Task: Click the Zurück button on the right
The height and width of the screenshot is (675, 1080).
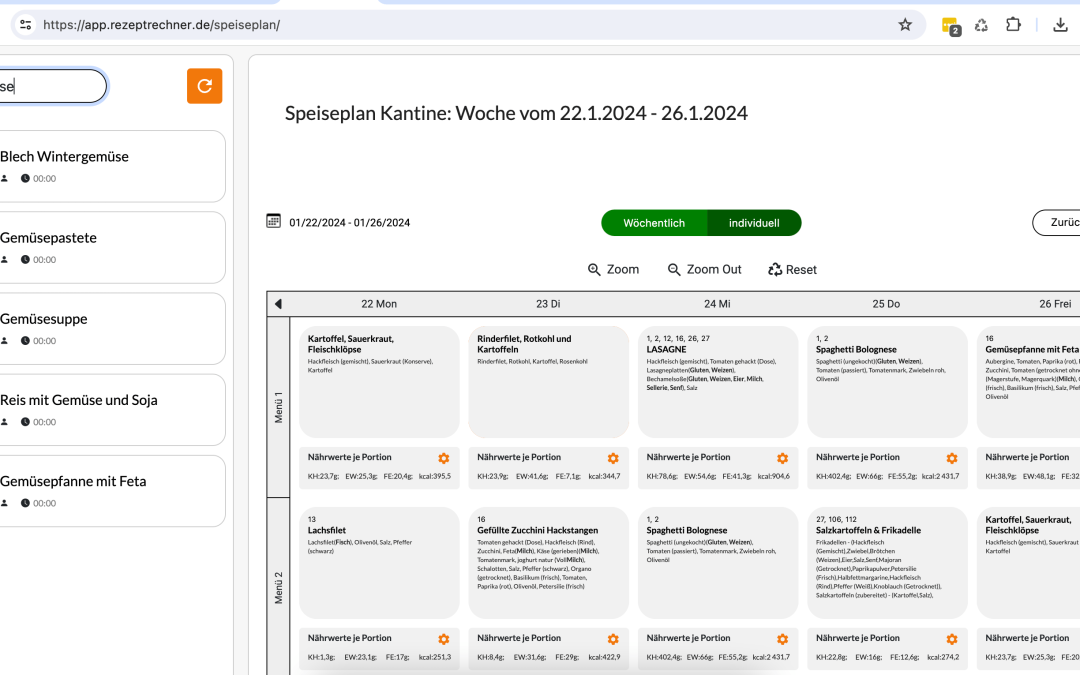Action: point(1061,222)
